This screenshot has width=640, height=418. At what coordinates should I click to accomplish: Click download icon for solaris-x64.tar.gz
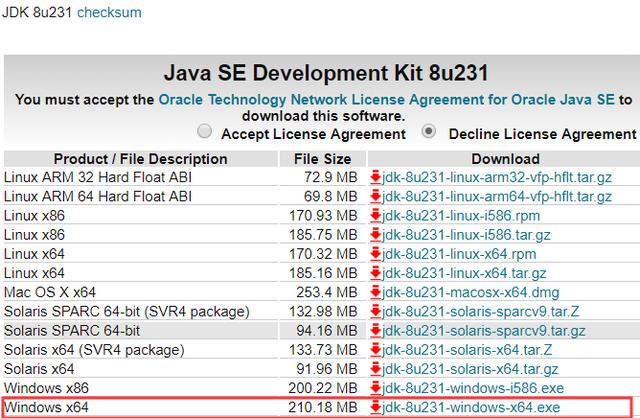click(375, 370)
